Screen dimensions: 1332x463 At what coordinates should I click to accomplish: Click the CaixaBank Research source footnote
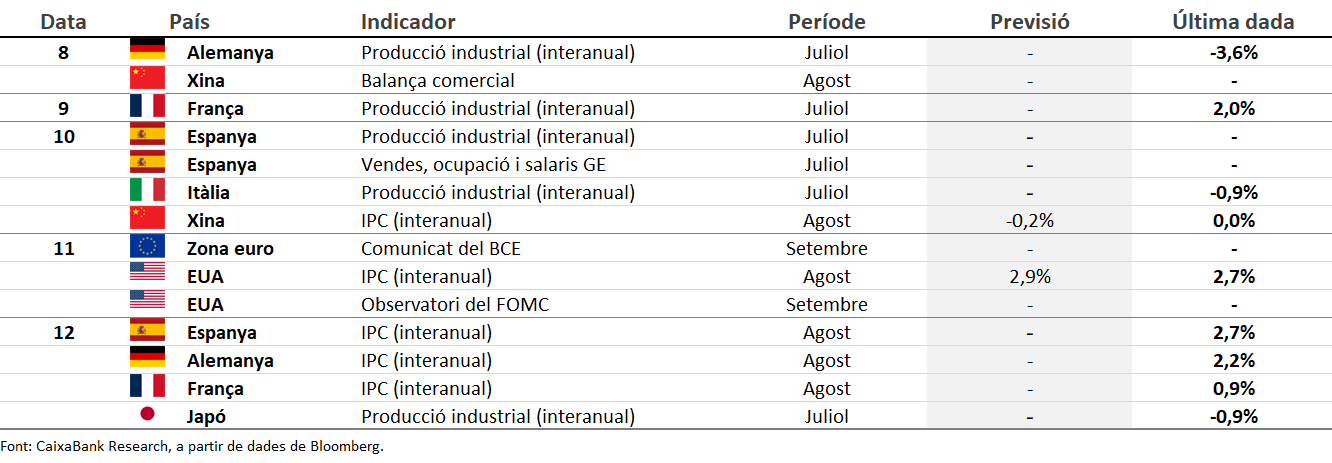(192, 447)
